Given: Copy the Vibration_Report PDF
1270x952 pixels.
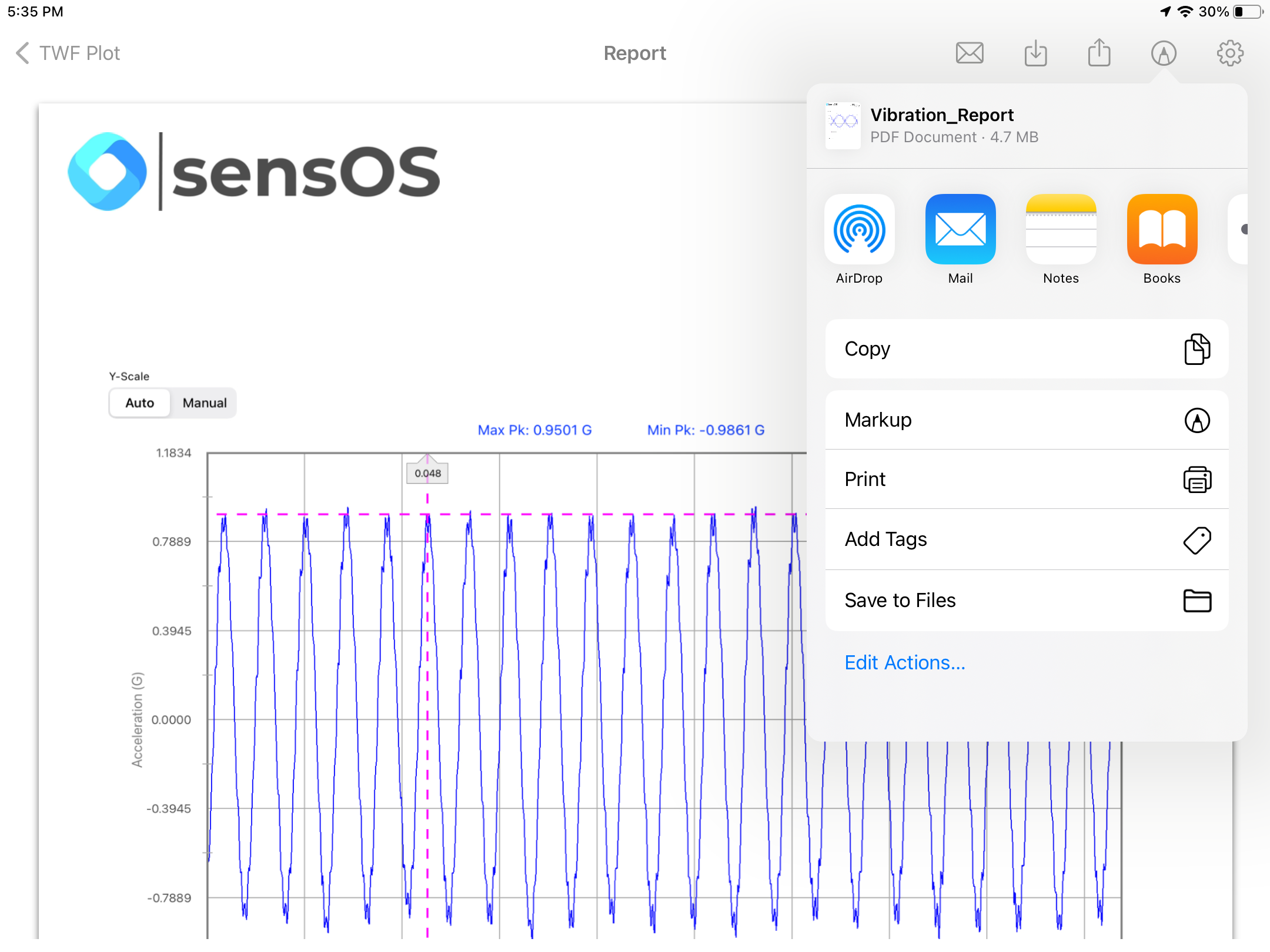Looking at the screenshot, I should point(1027,348).
